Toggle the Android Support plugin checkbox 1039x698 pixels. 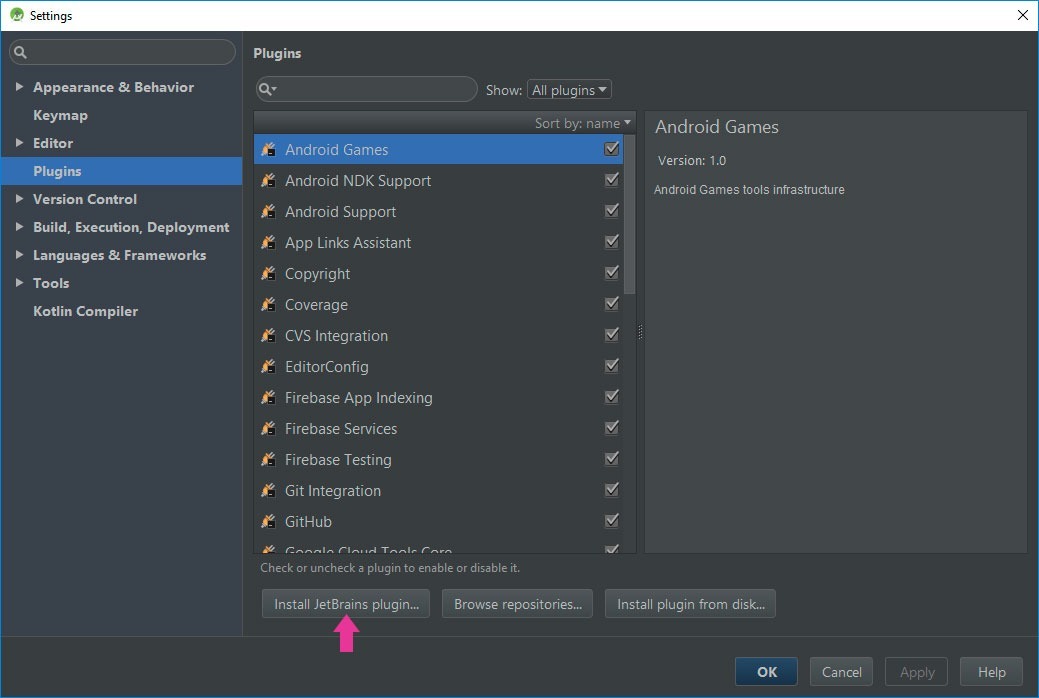click(612, 211)
